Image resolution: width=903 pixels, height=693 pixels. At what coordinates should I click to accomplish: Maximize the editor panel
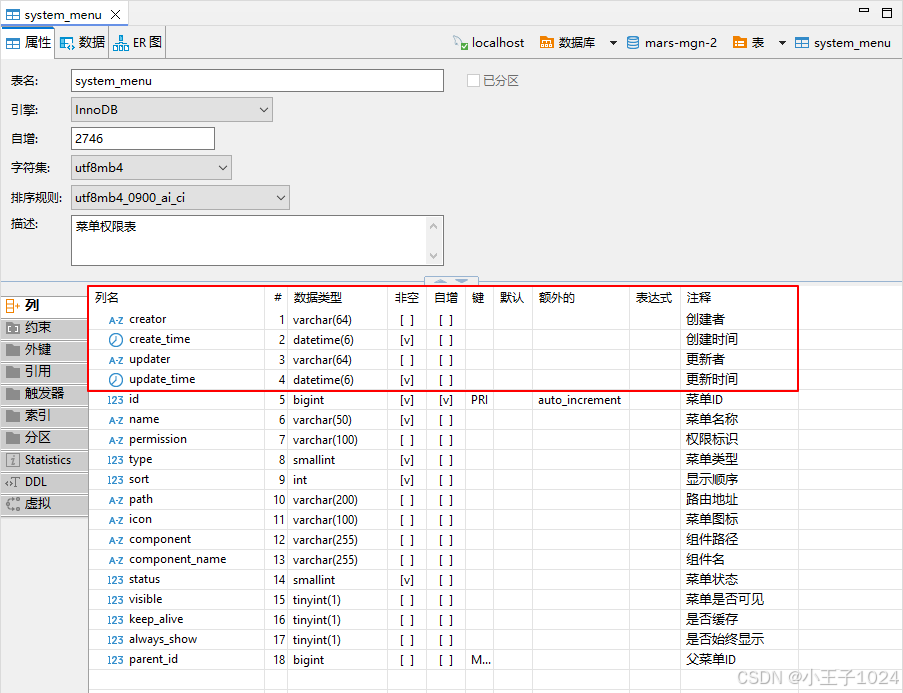pos(887,13)
